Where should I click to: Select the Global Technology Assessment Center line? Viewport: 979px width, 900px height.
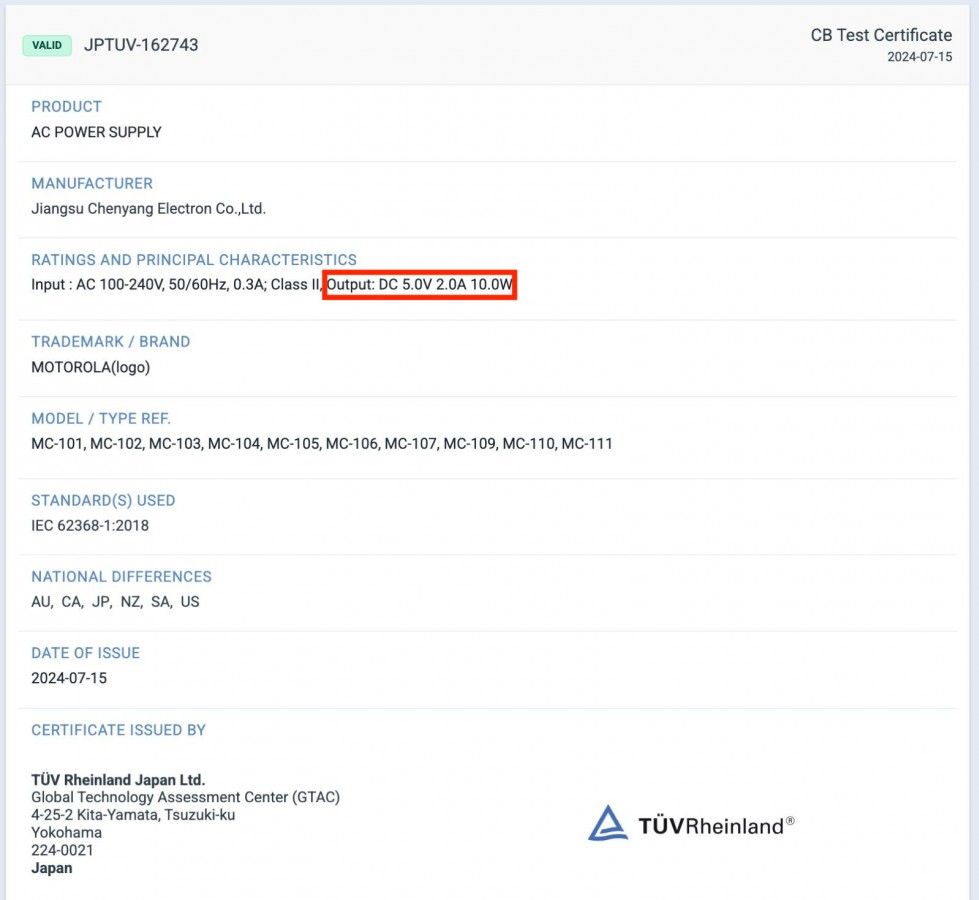[x=185, y=797]
